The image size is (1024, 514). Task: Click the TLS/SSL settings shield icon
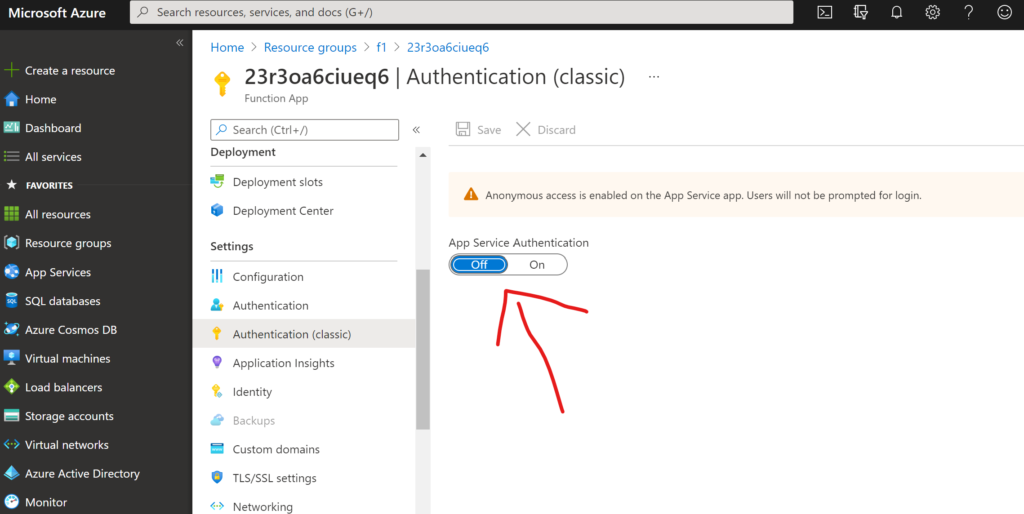[x=217, y=477]
